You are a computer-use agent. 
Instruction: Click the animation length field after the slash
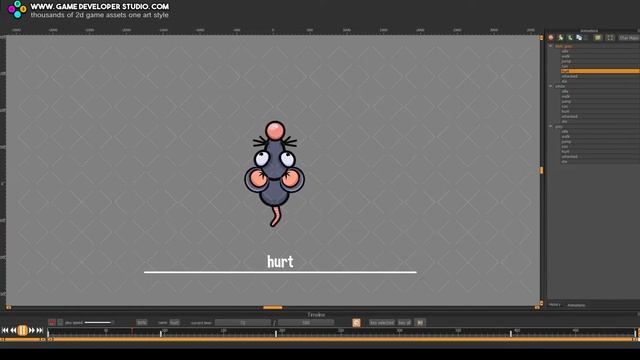[x=306, y=322]
